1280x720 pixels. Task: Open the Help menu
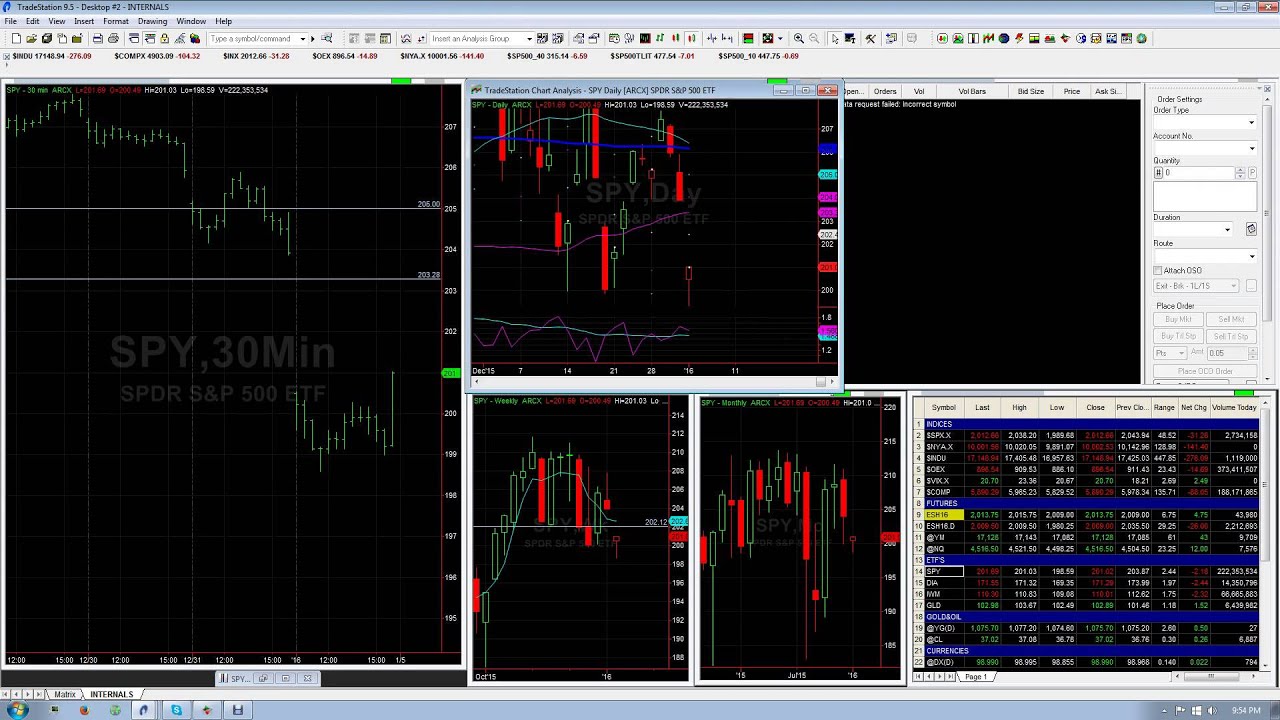pos(223,21)
